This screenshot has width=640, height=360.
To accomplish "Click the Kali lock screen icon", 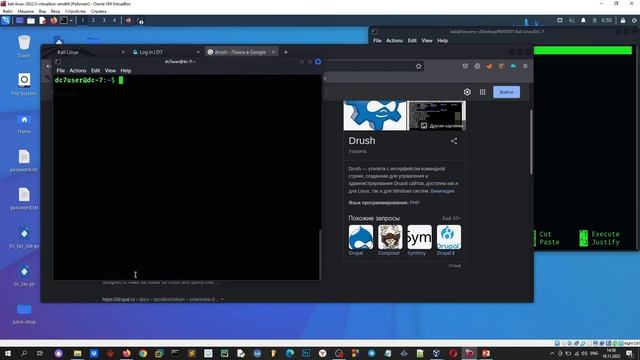I will (623, 20).
